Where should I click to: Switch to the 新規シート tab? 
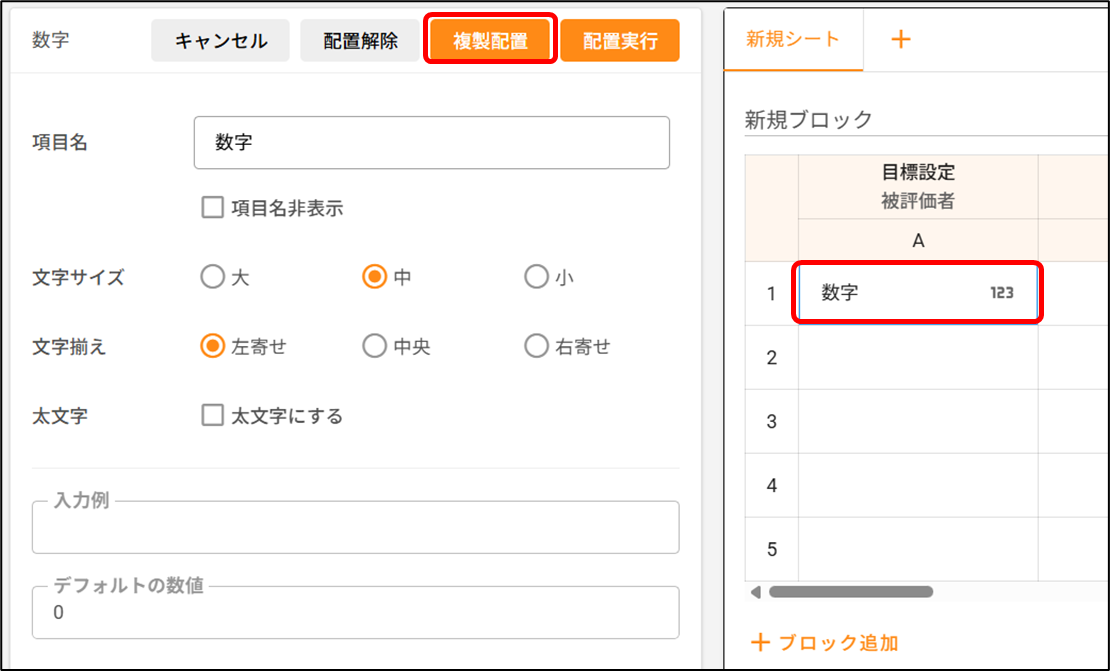click(793, 39)
